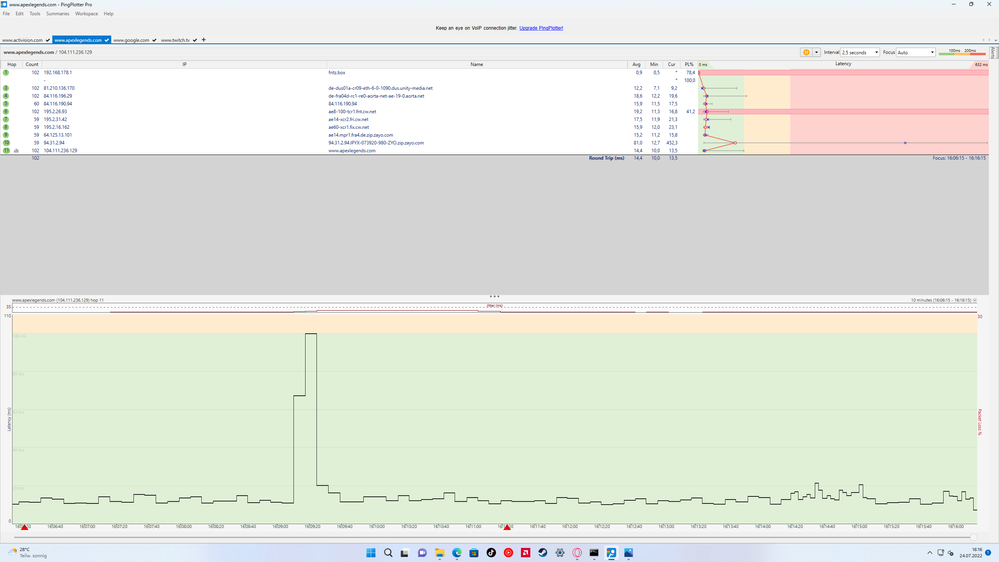Toggle checkmark on the www.activision.com tab

pyautogui.click(x=47, y=40)
